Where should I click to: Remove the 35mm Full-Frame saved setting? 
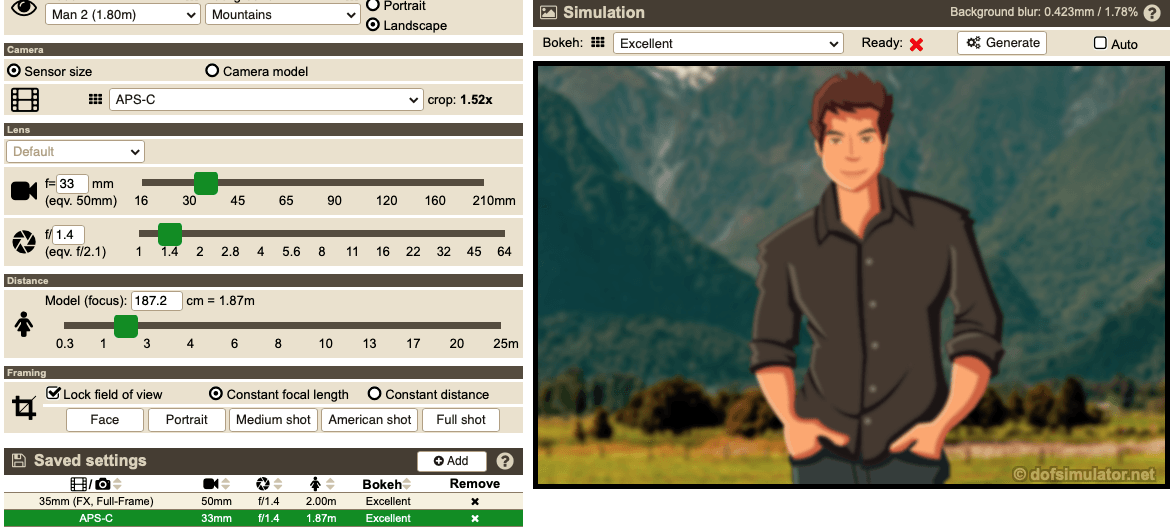point(474,501)
